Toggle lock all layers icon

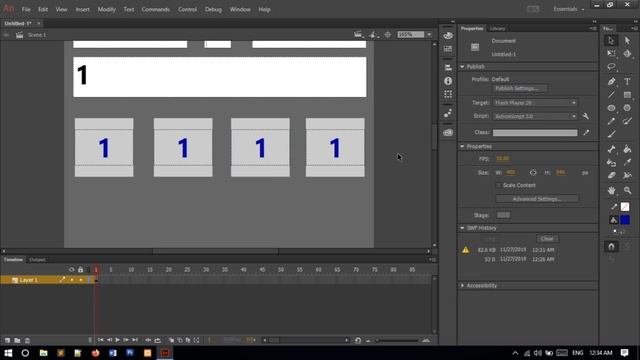[x=80, y=270]
